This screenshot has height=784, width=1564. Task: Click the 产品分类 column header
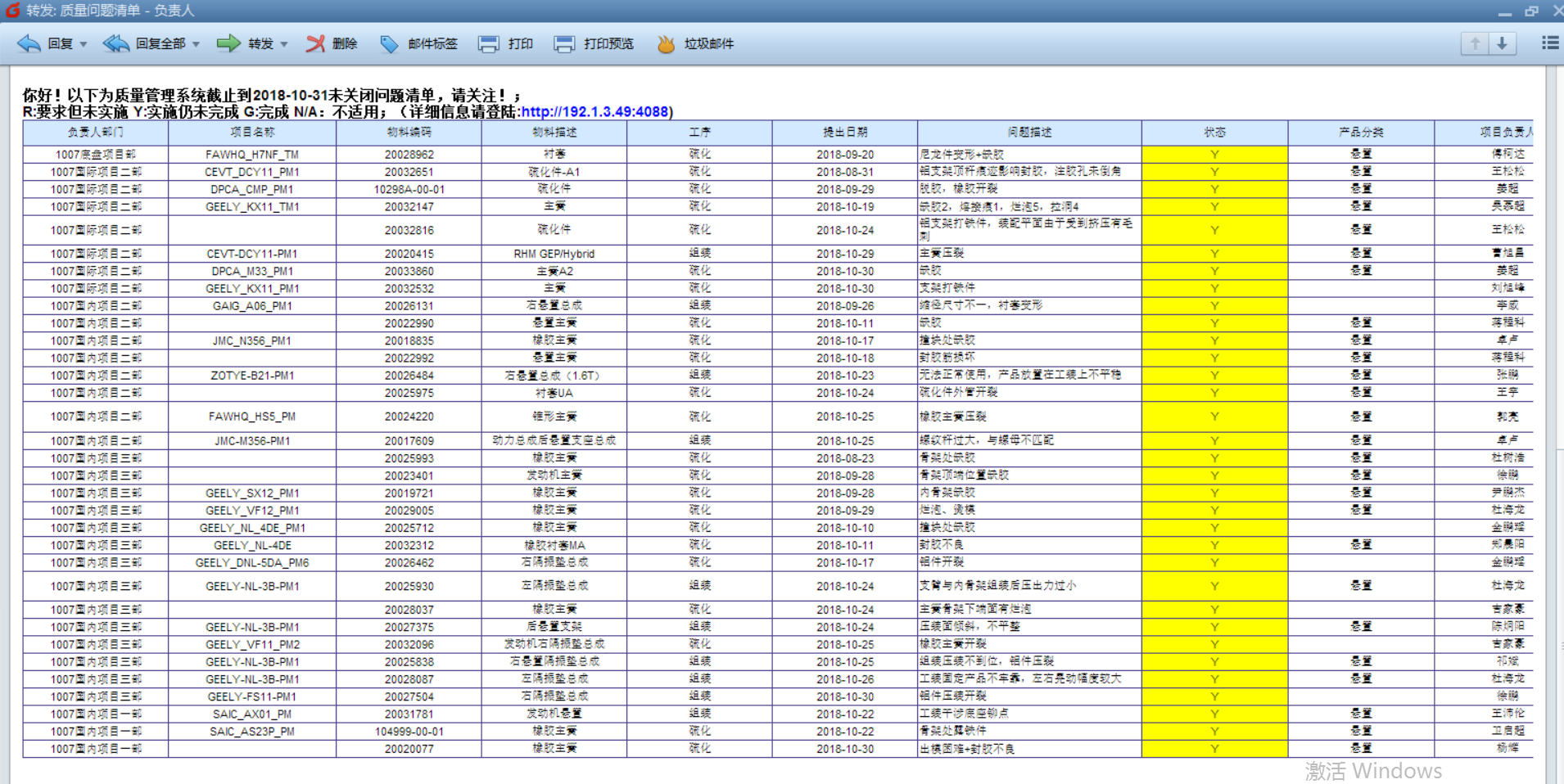[x=1361, y=133]
